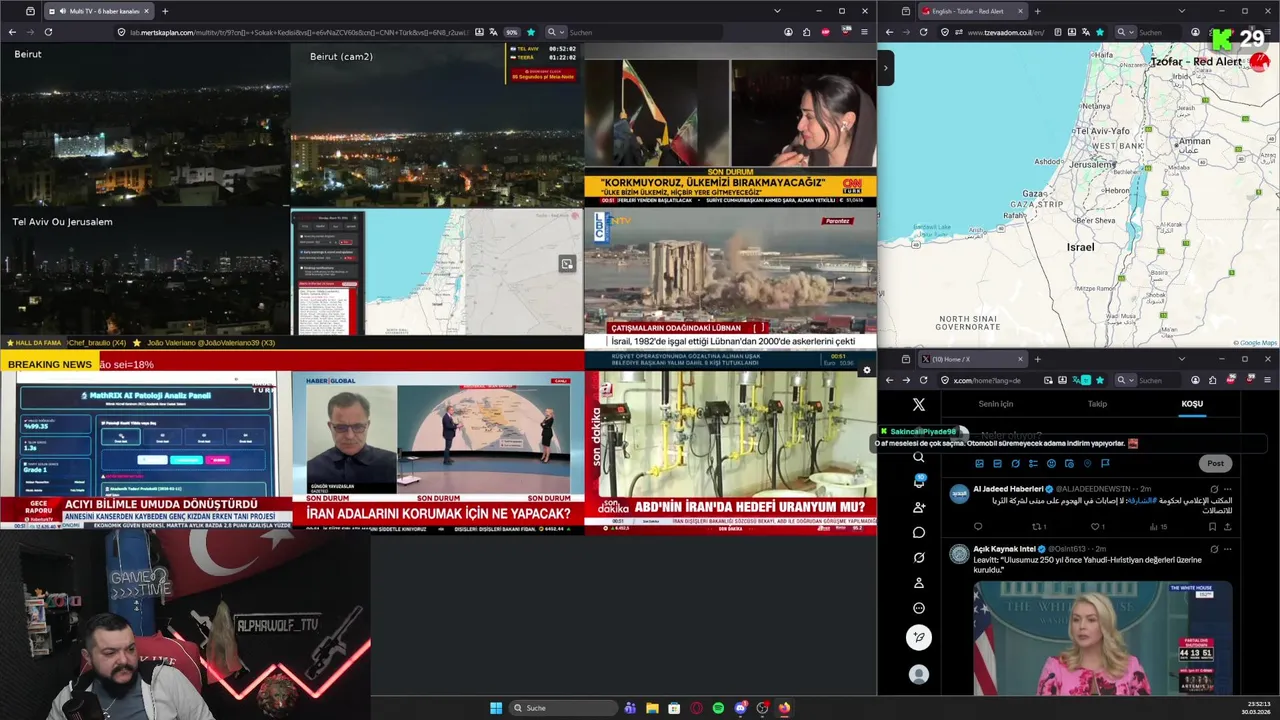The height and width of the screenshot is (720, 1280).
Task: Open more options on Açık Kaynak Intel tweet
Action: 1227,549
